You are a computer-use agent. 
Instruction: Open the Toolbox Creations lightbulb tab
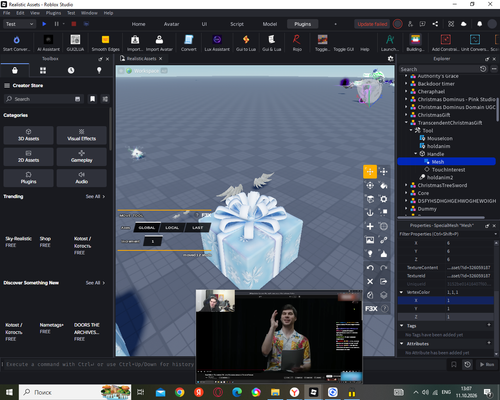[x=99, y=70]
